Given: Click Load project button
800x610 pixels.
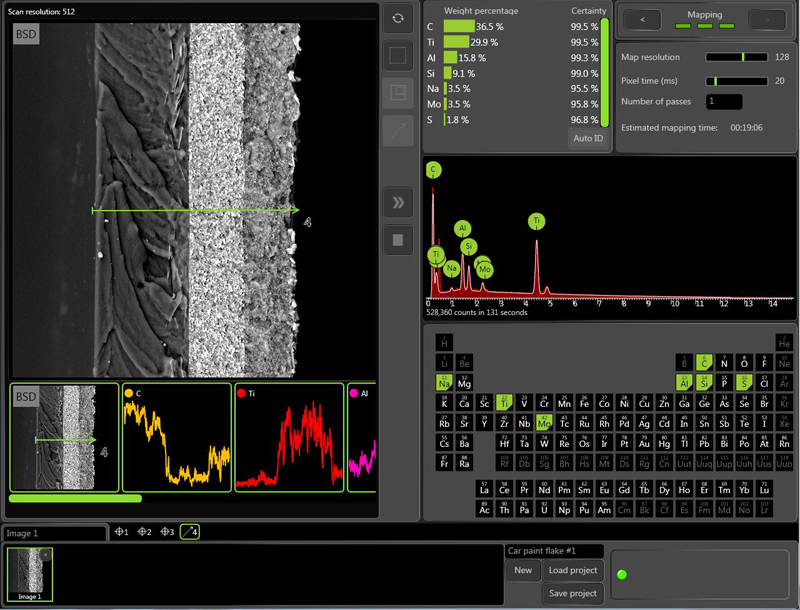Looking at the screenshot, I should tap(572, 570).
